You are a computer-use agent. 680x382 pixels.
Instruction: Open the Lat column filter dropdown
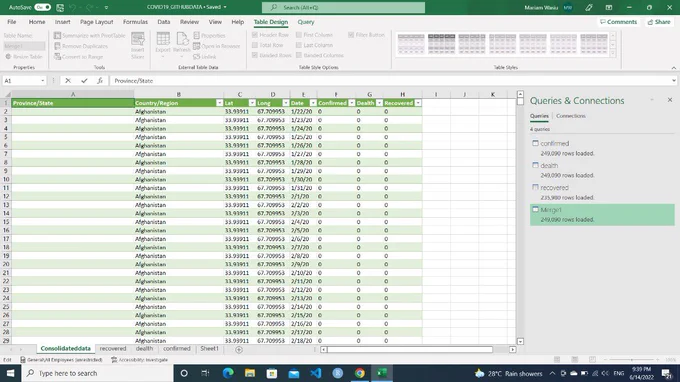pos(252,103)
